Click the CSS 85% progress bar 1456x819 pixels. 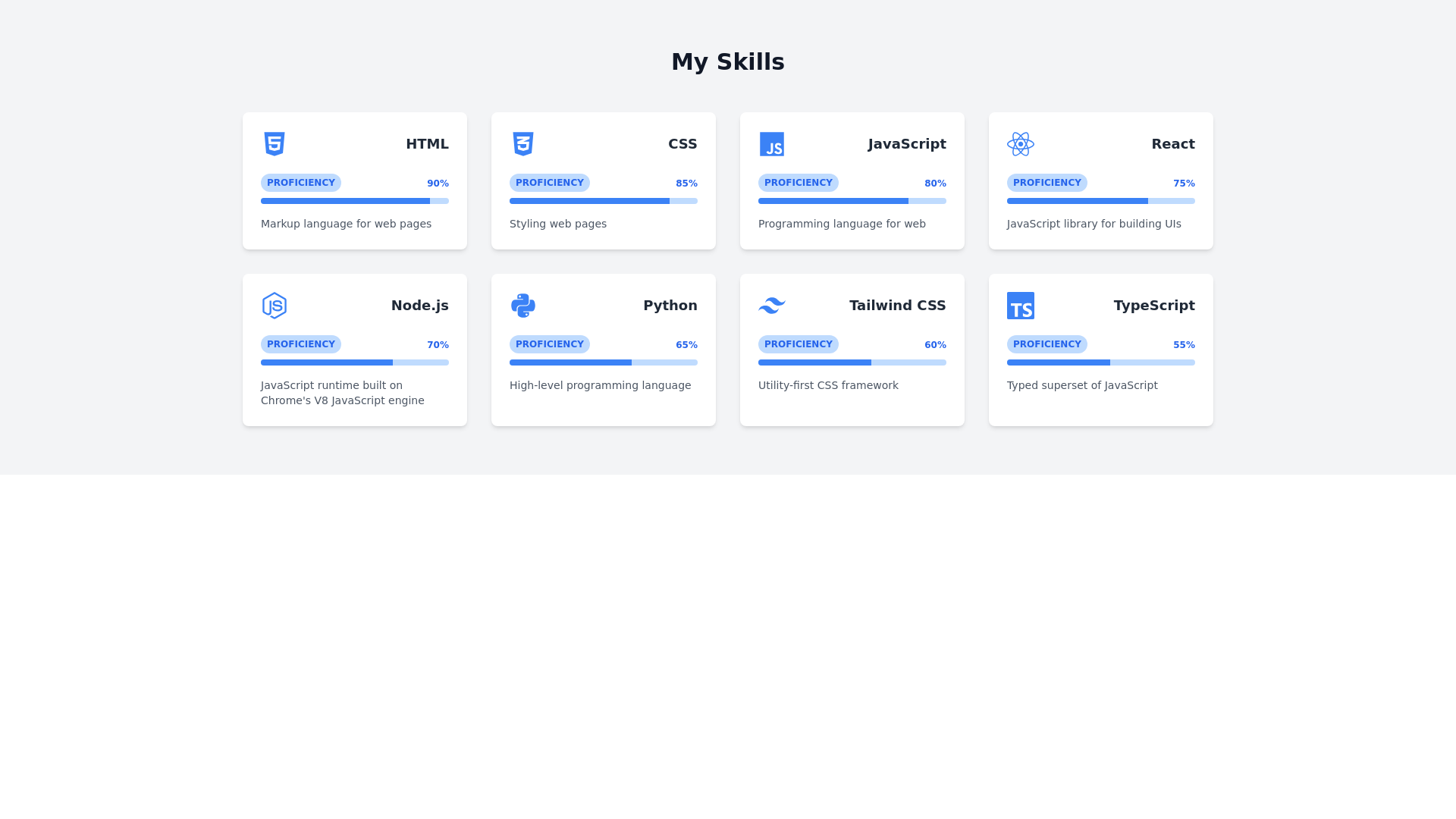coord(603,200)
